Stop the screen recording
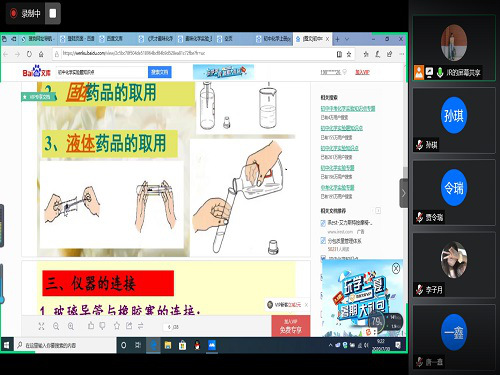The height and width of the screenshot is (375, 500). [53, 13]
